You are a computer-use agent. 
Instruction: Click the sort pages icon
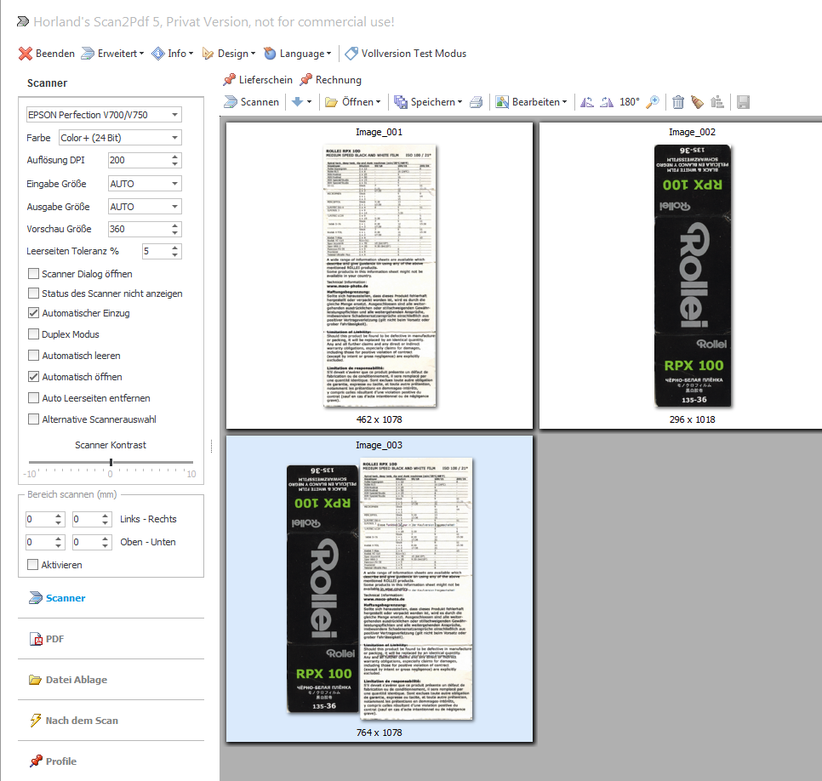717,102
